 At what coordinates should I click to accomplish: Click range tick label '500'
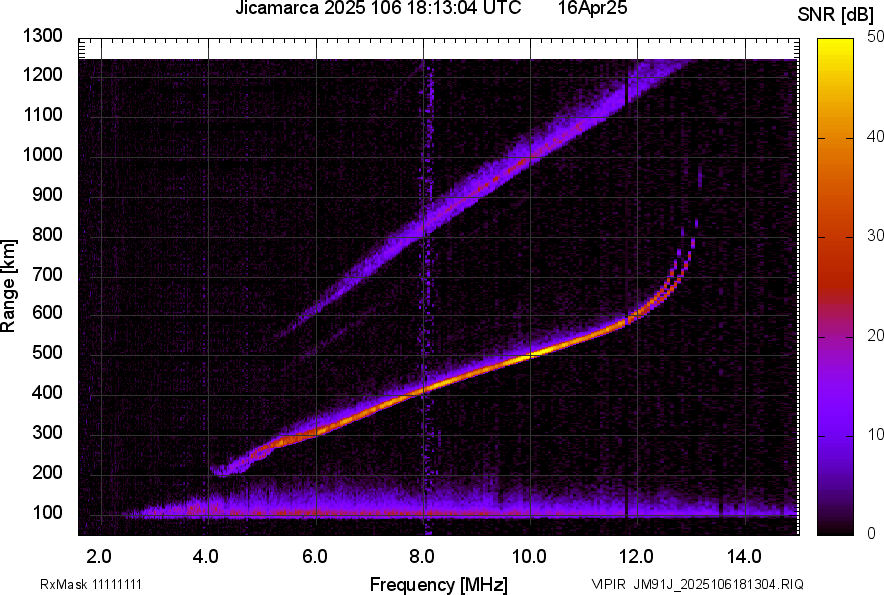(47, 353)
